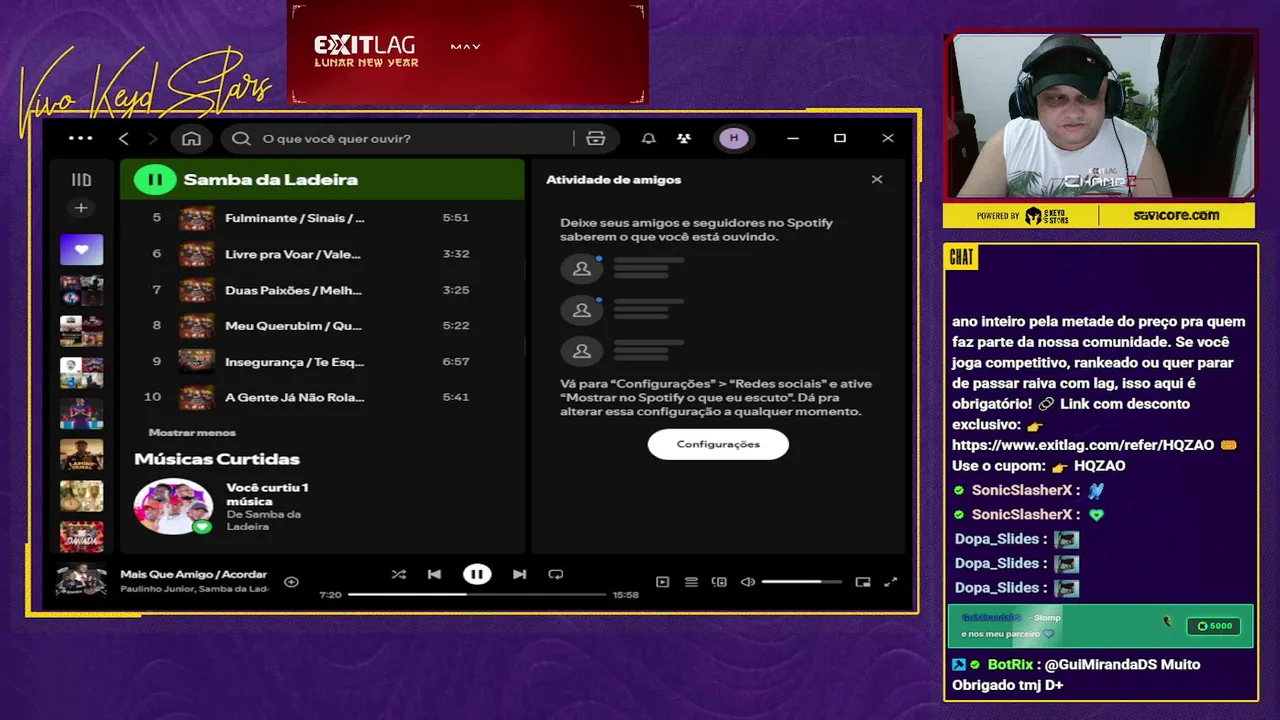The image size is (1280, 720).
Task: Expand Your Library sidebar icon
Action: tap(81, 180)
